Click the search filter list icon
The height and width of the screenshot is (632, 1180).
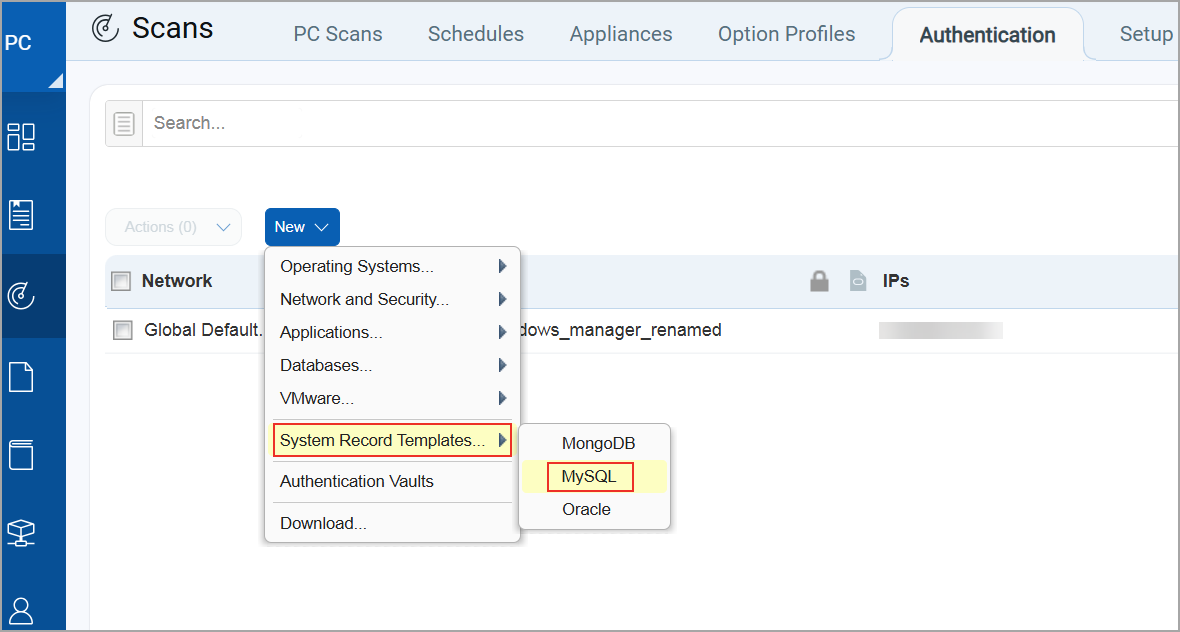pyautogui.click(x=124, y=124)
